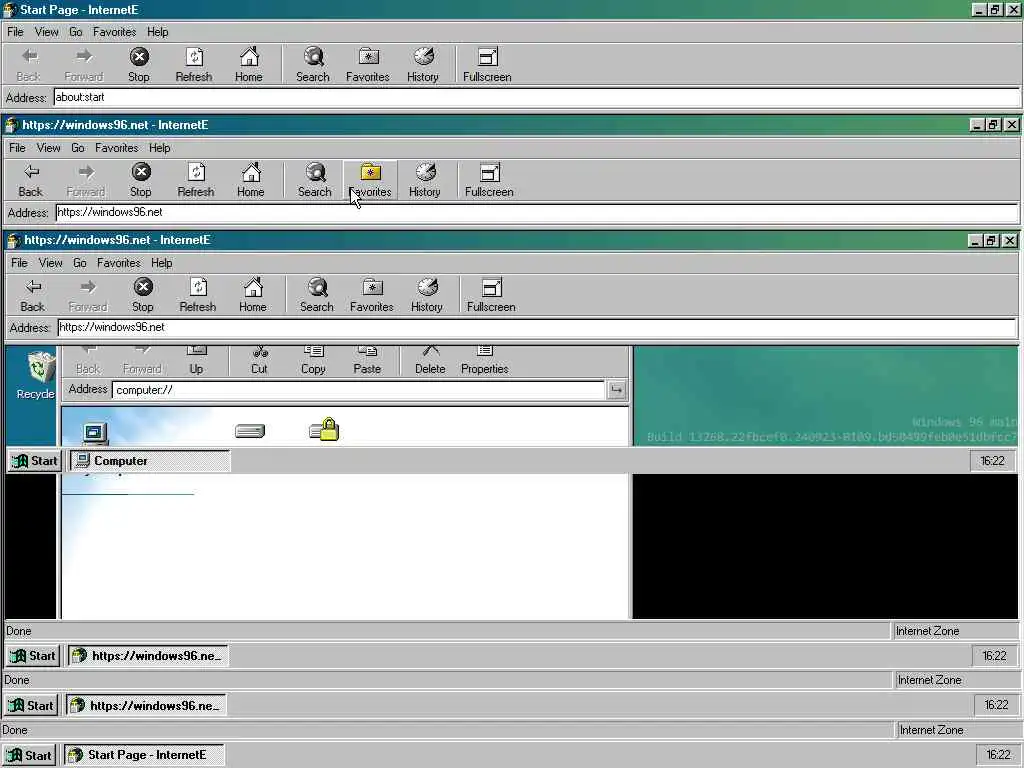
Task: Click the topmost Done status text
Action: point(18,631)
